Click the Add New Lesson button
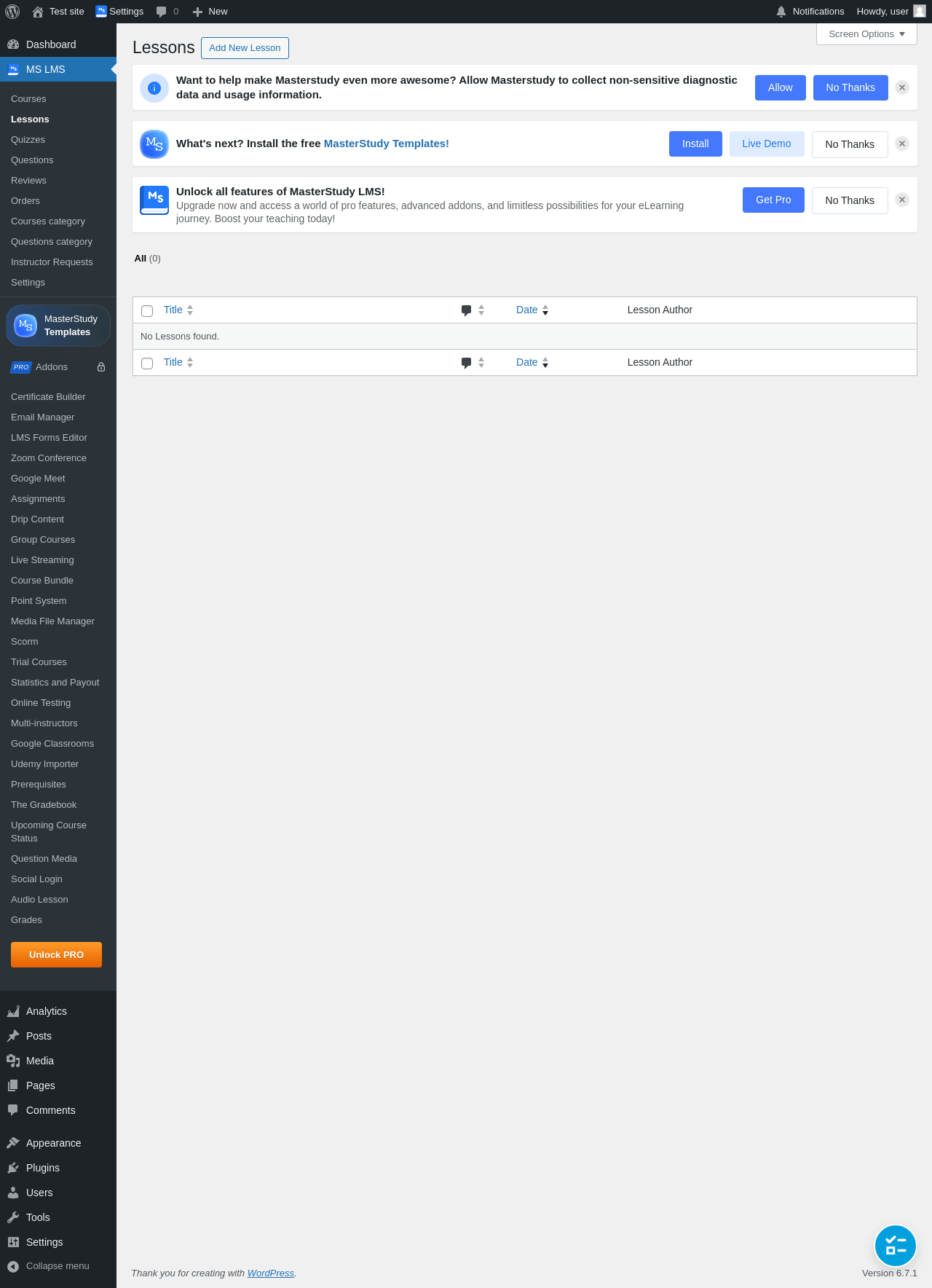 pyautogui.click(x=245, y=48)
